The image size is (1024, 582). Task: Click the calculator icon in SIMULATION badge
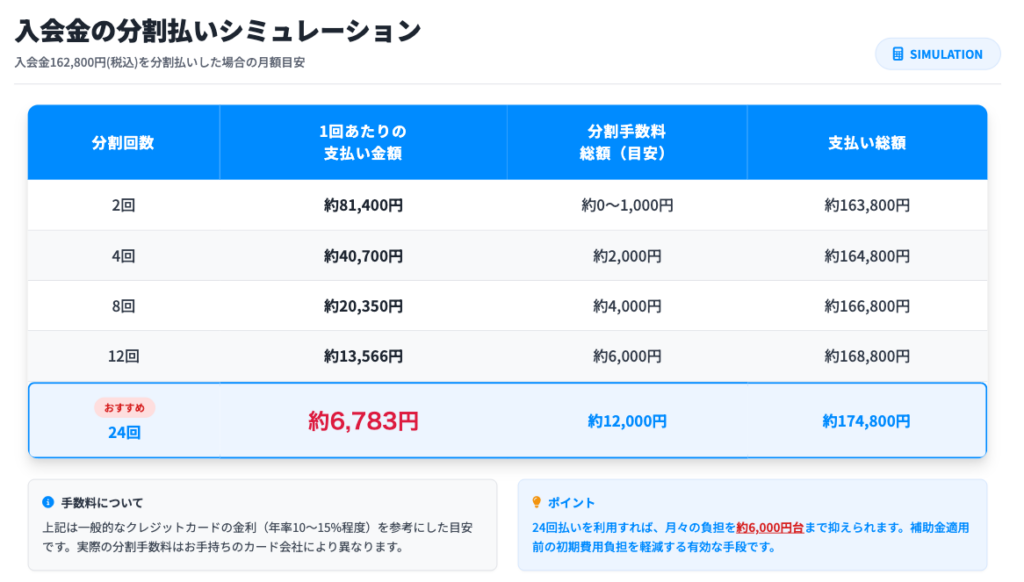click(897, 54)
